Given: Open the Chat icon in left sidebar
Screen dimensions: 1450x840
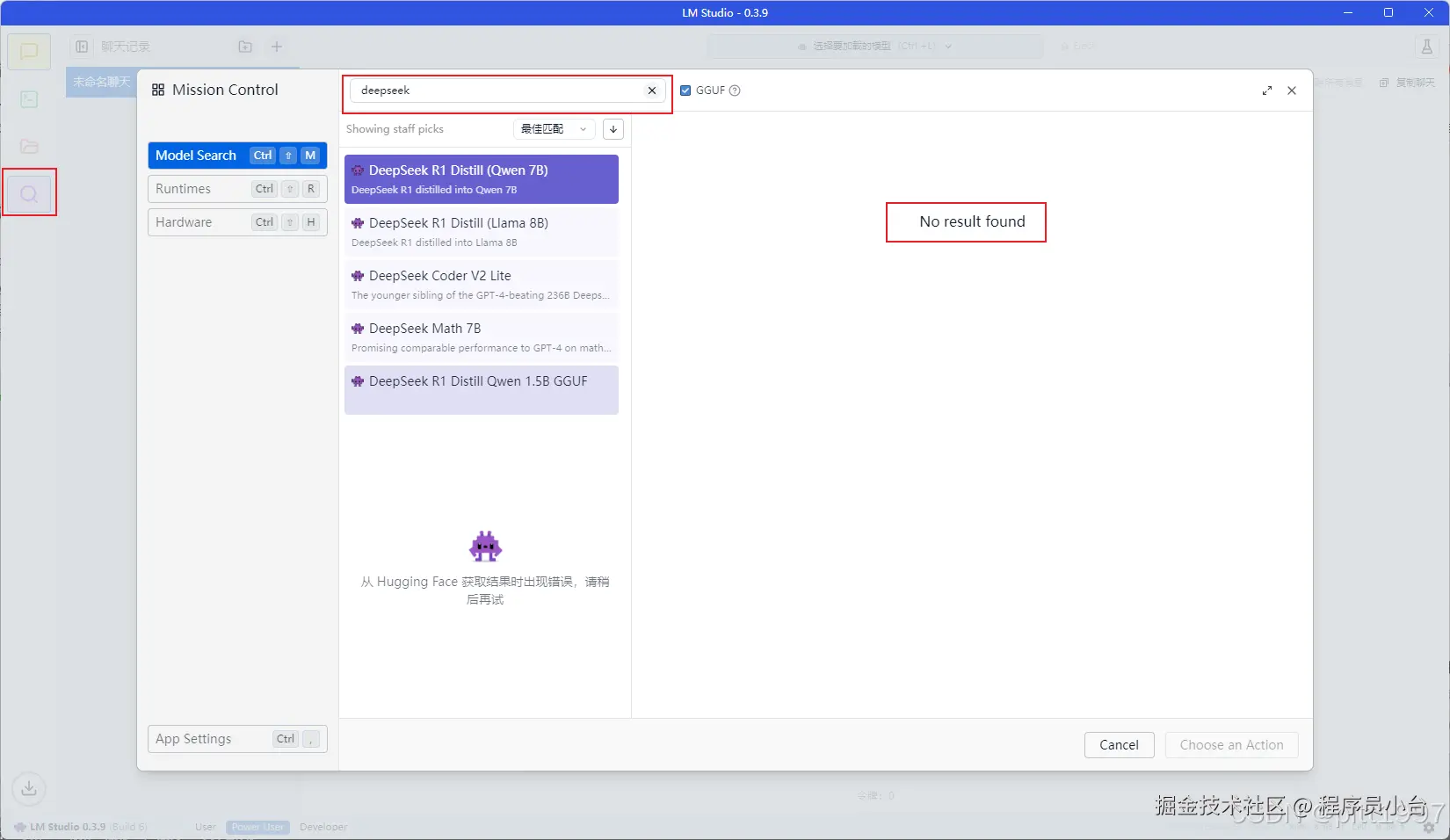Looking at the screenshot, I should click(x=29, y=51).
